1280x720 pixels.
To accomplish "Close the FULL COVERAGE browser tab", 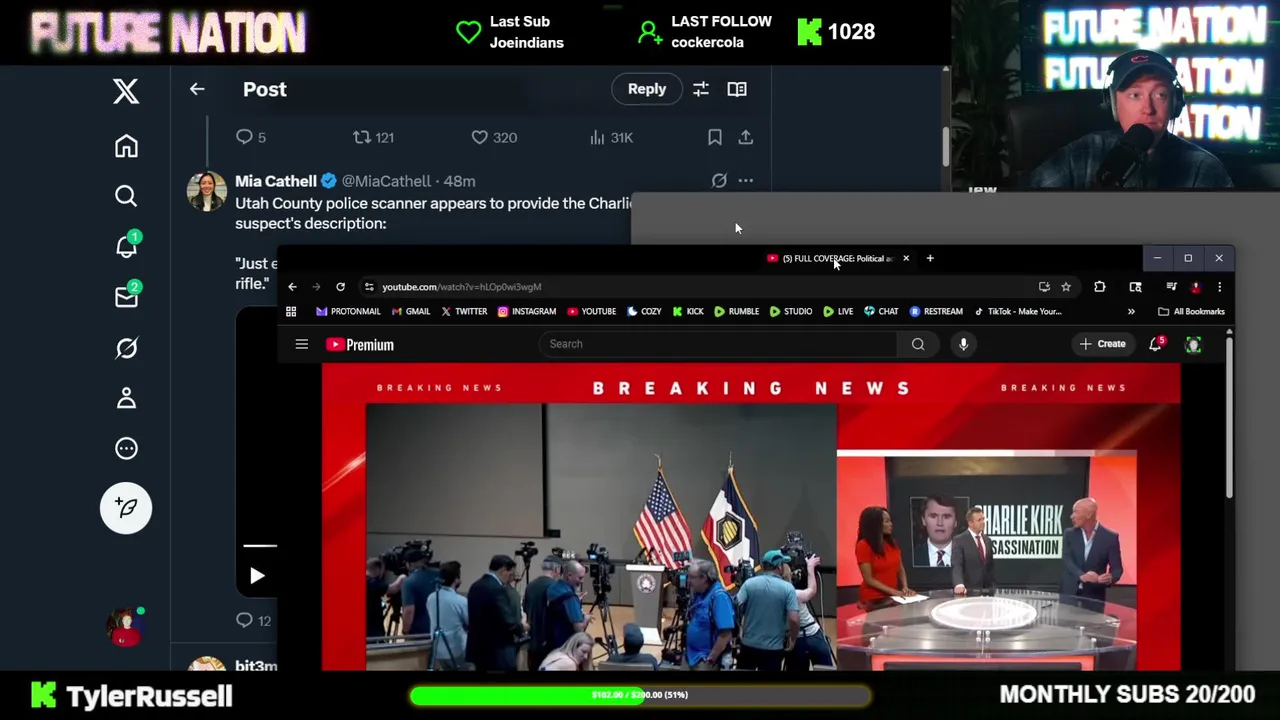I will coord(906,258).
